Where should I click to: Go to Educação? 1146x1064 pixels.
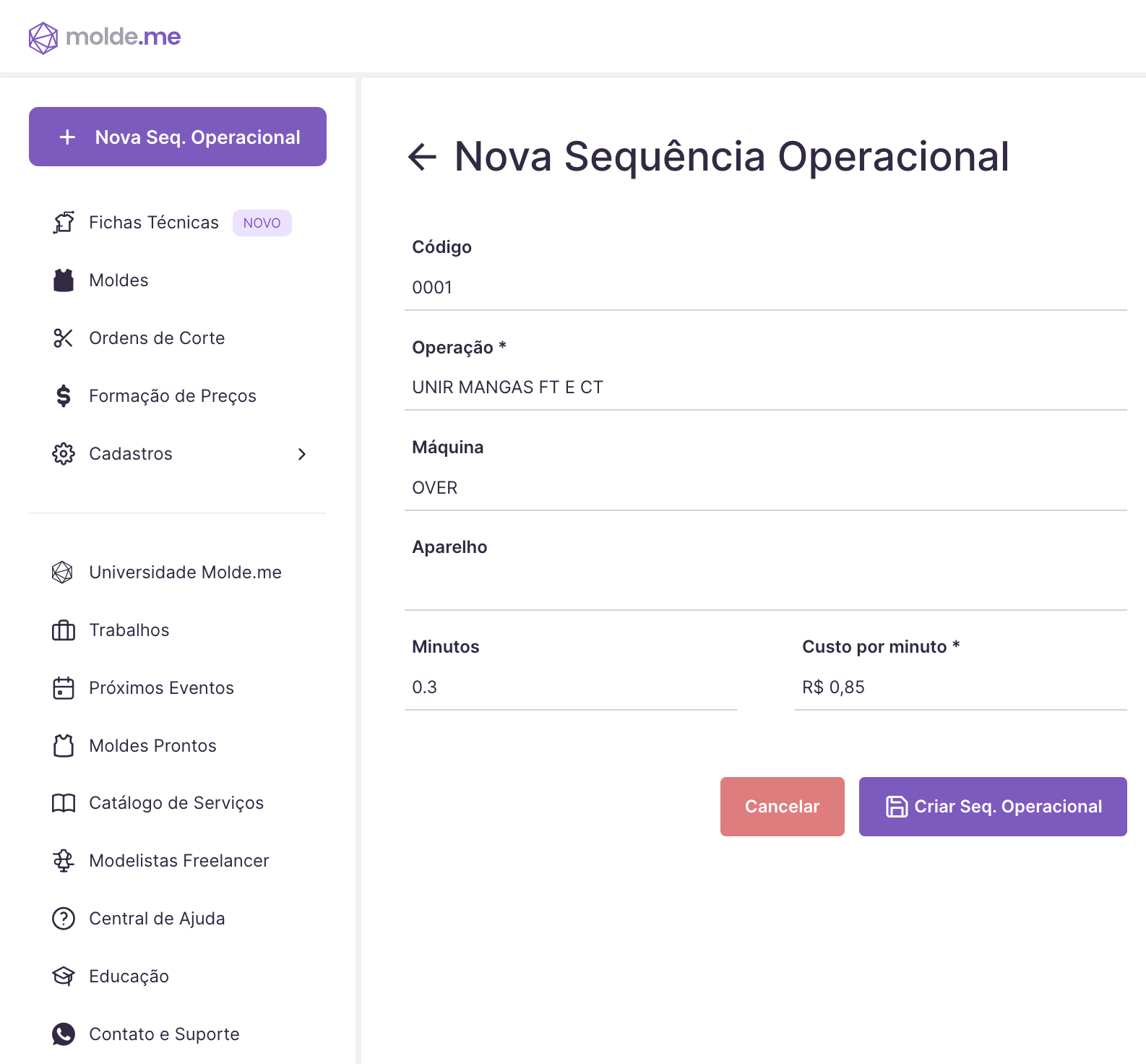[x=178, y=977]
